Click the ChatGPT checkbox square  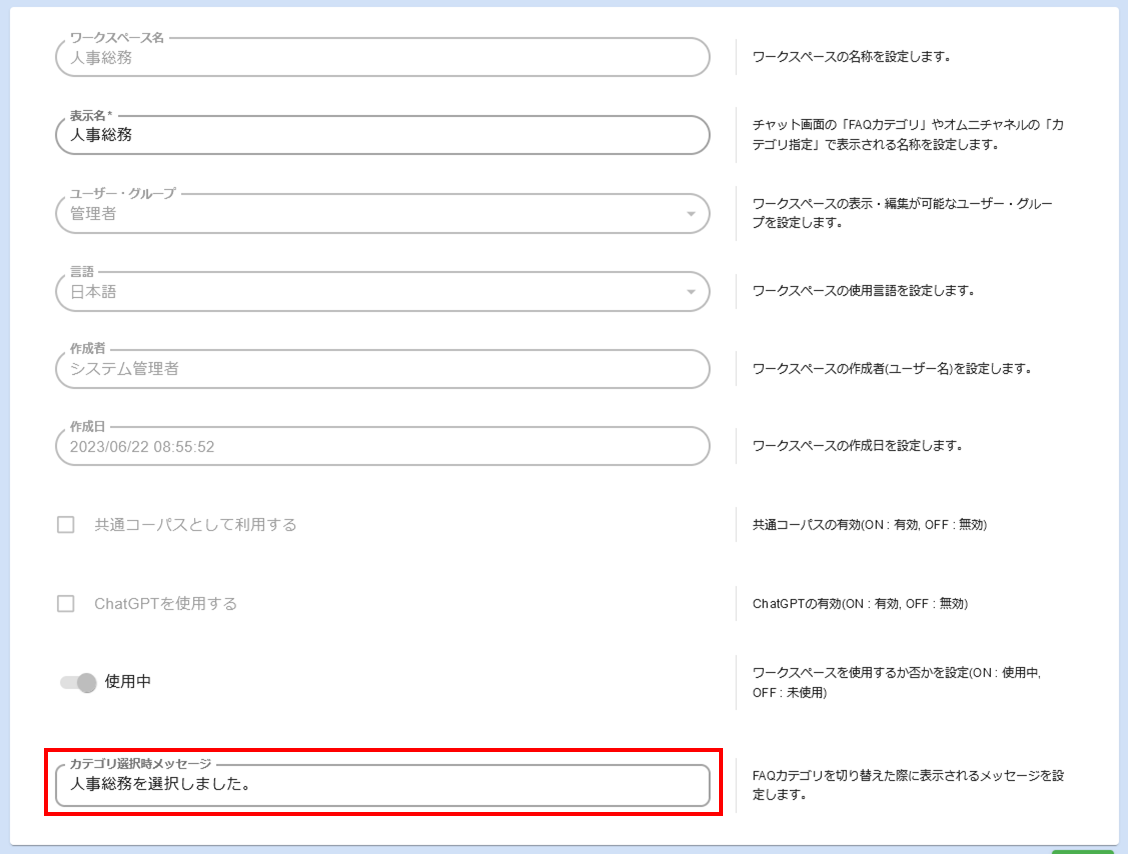[x=67, y=602]
